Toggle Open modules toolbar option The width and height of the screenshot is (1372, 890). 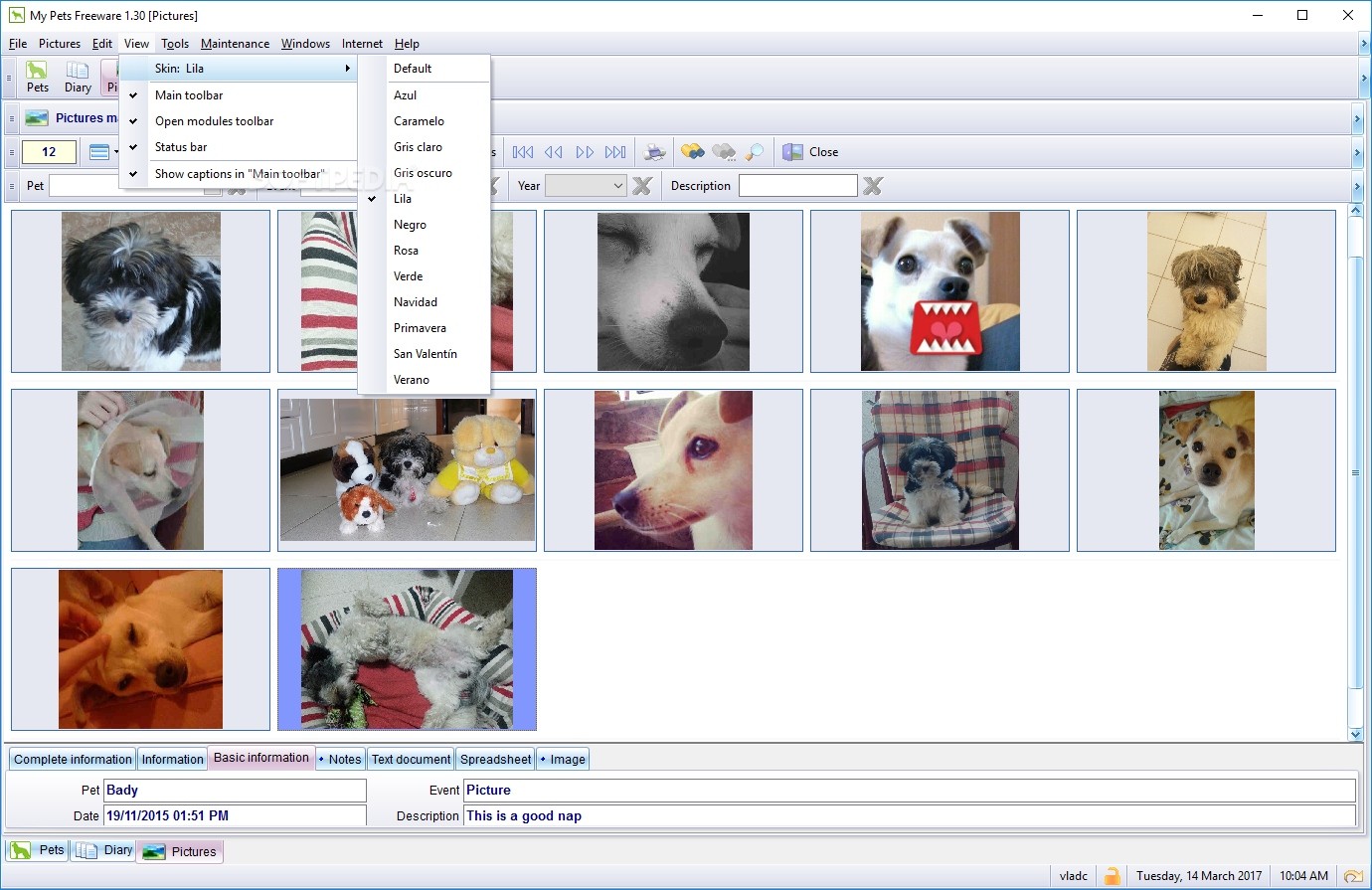click(238, 121)
